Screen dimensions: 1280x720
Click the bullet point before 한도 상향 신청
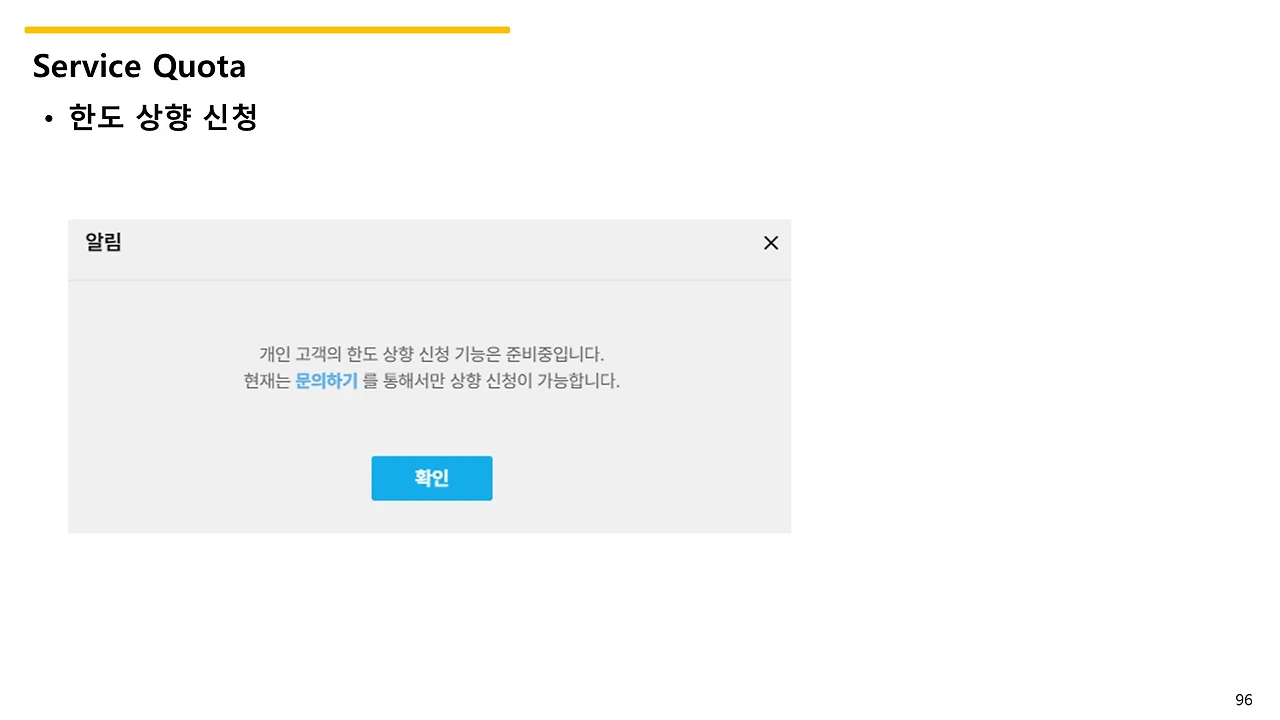pyautogui.click(x=47, y=120)
